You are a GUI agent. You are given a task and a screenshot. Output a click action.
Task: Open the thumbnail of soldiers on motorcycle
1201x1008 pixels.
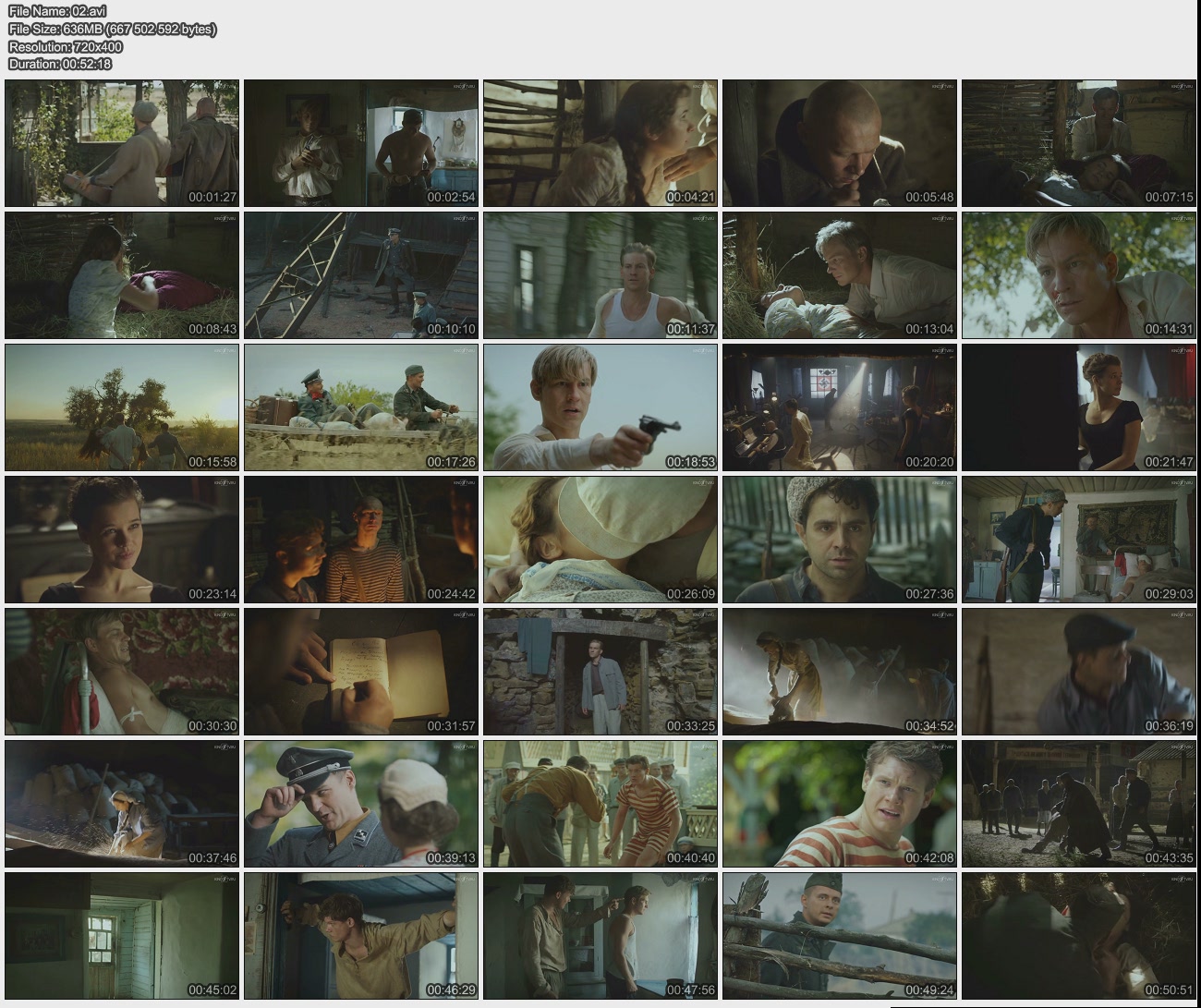(x=361, y=407)
